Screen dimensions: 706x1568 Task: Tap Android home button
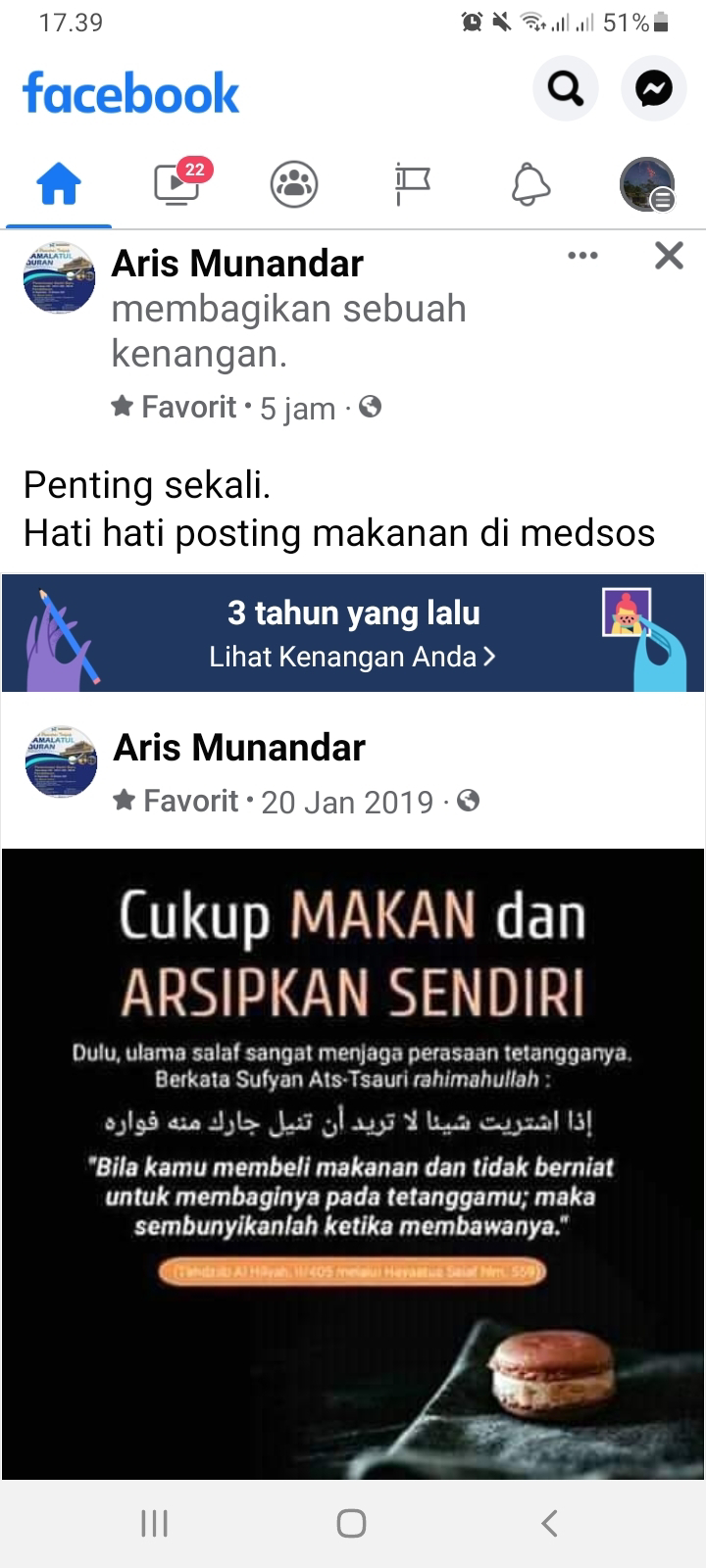click(352, 1523)
